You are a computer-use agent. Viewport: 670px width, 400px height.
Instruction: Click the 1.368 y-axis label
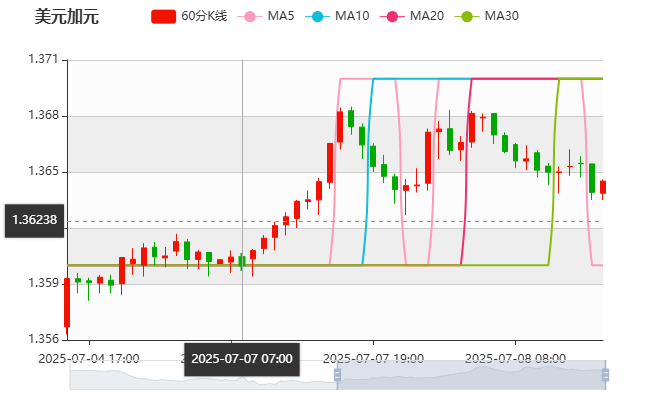[x=43, y=115]
